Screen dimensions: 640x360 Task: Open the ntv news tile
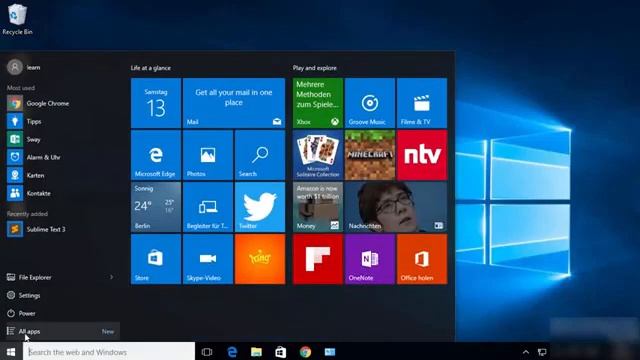point(422,155)
